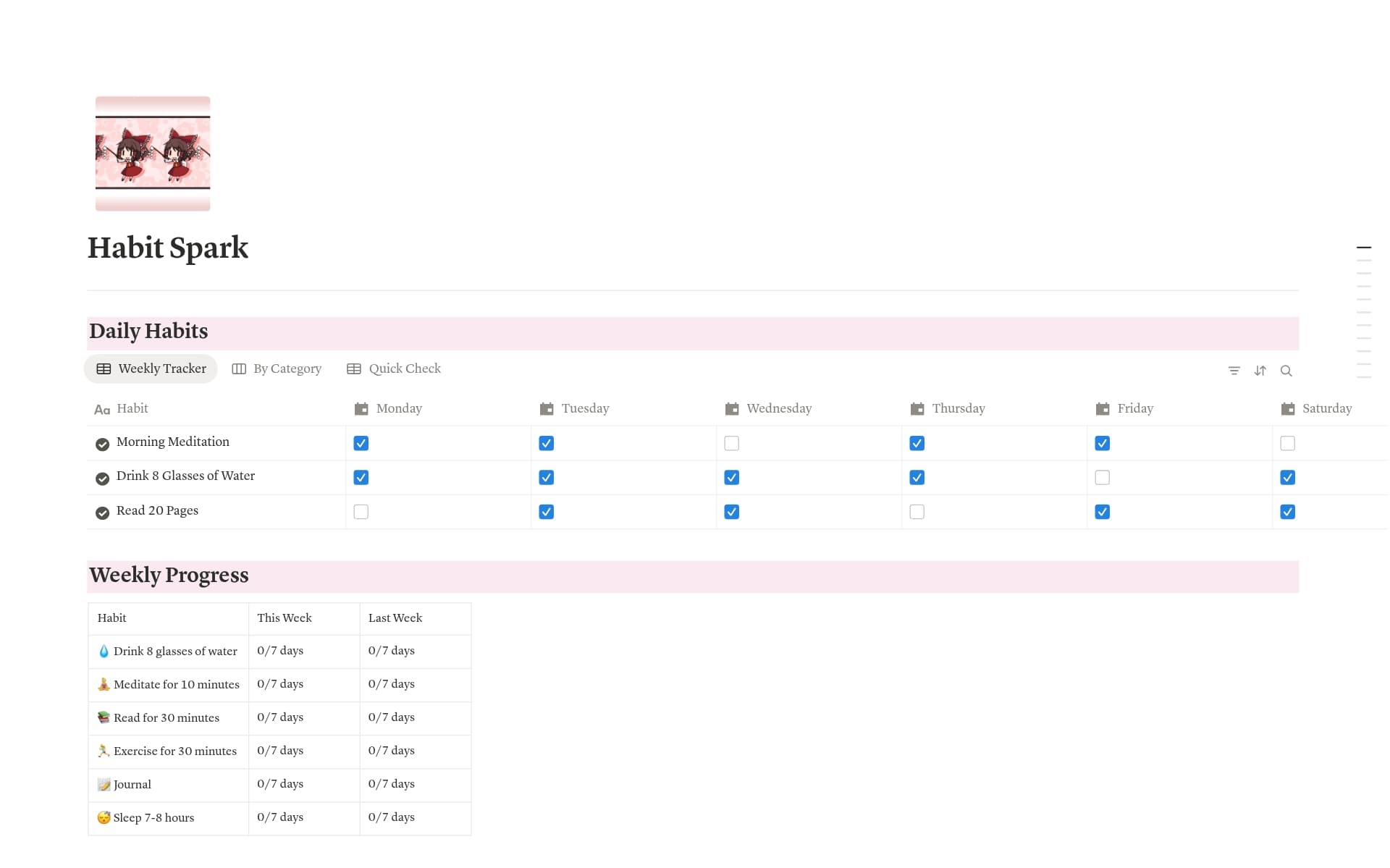
Task: Open the sort options for Daily Habits
Action: (1260, 370)
